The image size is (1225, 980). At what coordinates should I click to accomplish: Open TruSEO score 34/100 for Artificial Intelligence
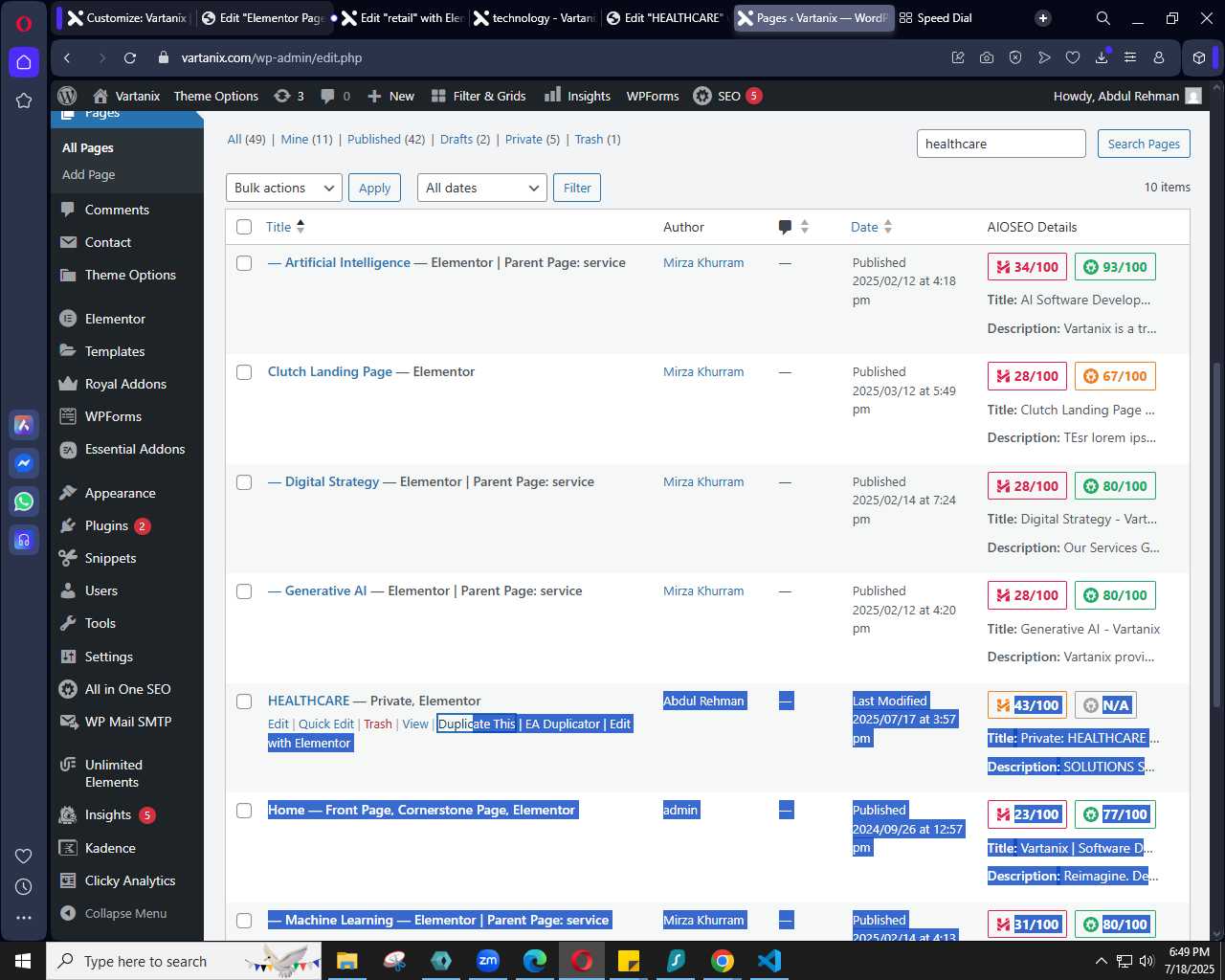tap(1028, 267)
